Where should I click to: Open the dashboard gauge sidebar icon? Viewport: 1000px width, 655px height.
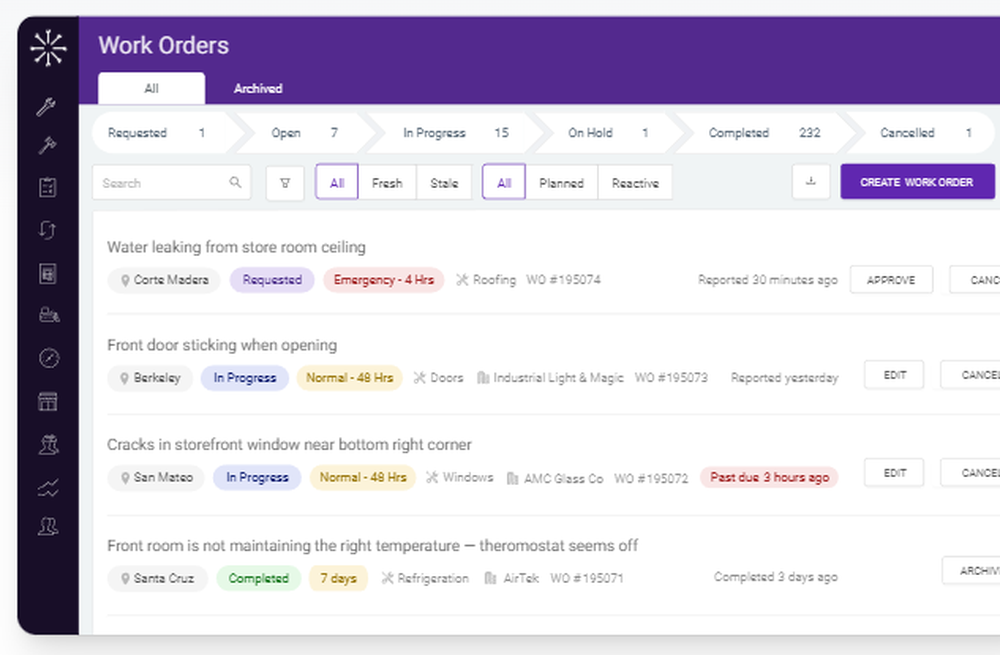[49, 358]
